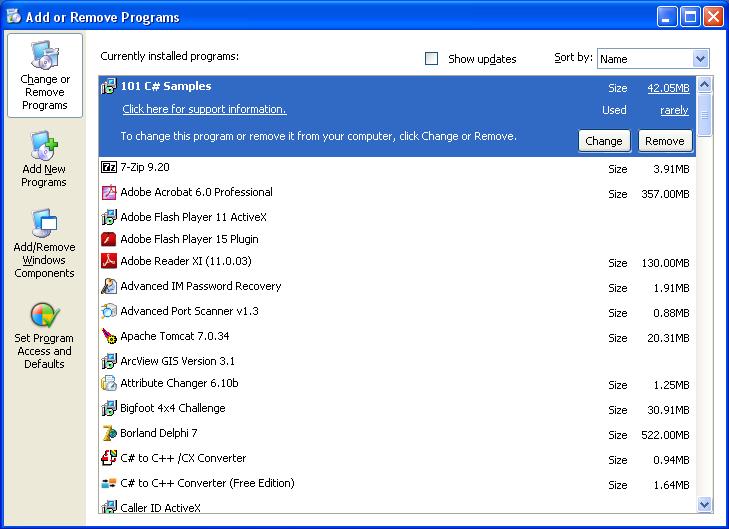This screenshot has height=529, width=729.
Task: Close the Add or Remove Programs window
Action: point(714,17)
